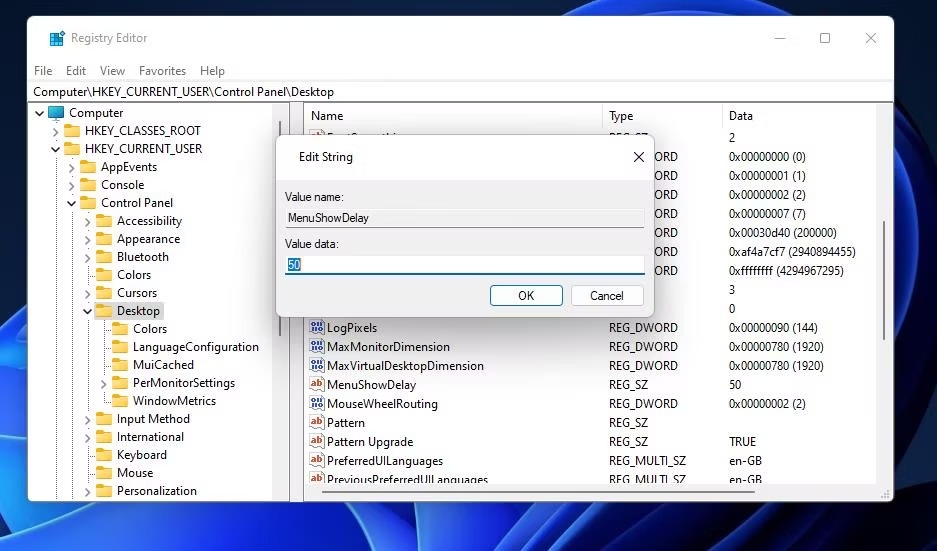Image resolution: width=937 pixels, height=551 pixels.
Task: Click the MaxMonitorDimension DWORD icon
Action: (317, 347)
